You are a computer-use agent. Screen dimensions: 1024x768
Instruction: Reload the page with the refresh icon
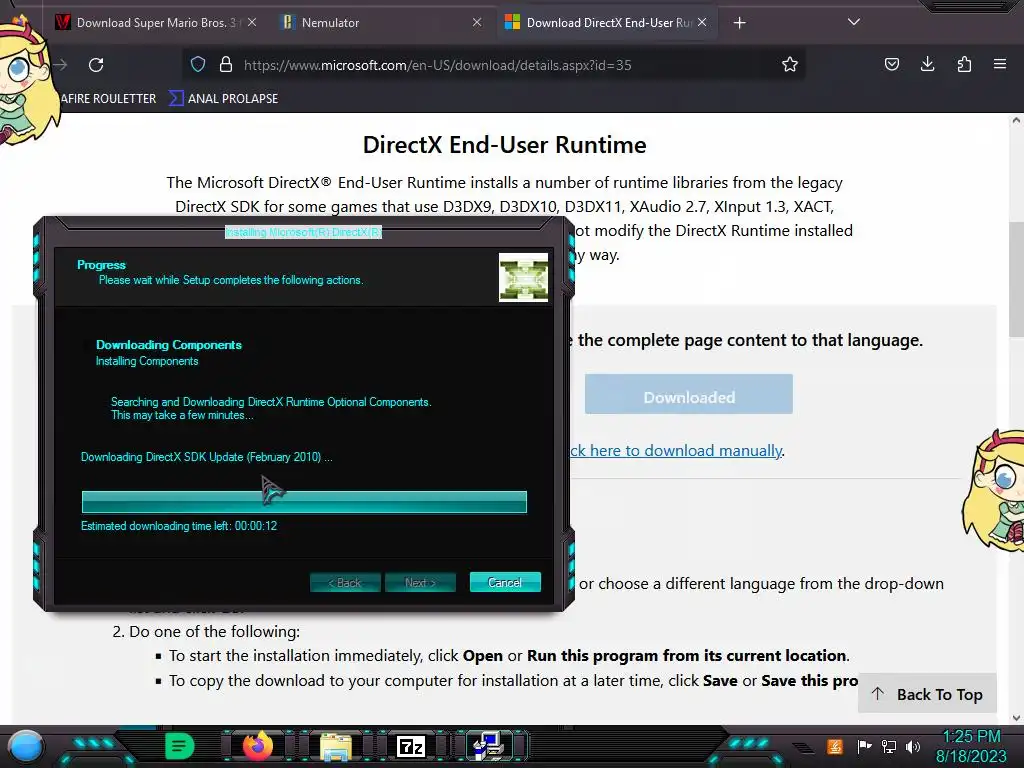point(96,65)
